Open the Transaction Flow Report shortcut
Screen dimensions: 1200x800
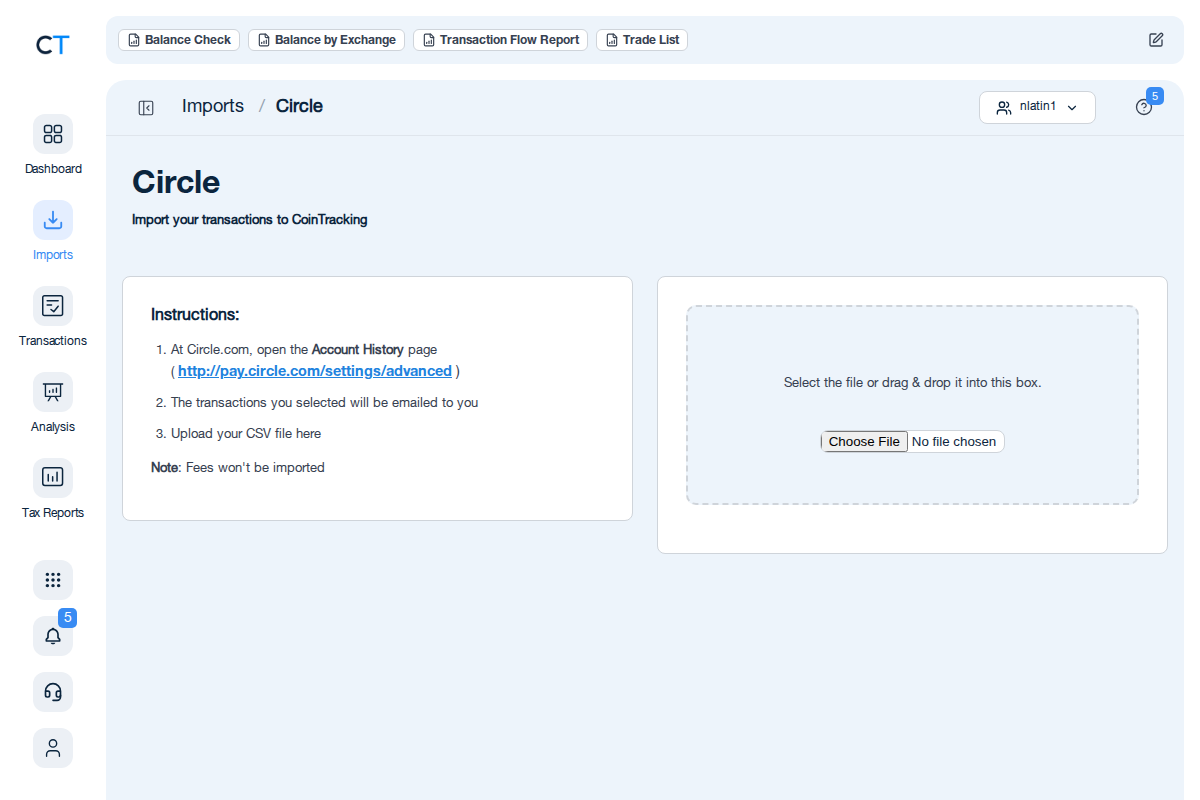[500, 40]
